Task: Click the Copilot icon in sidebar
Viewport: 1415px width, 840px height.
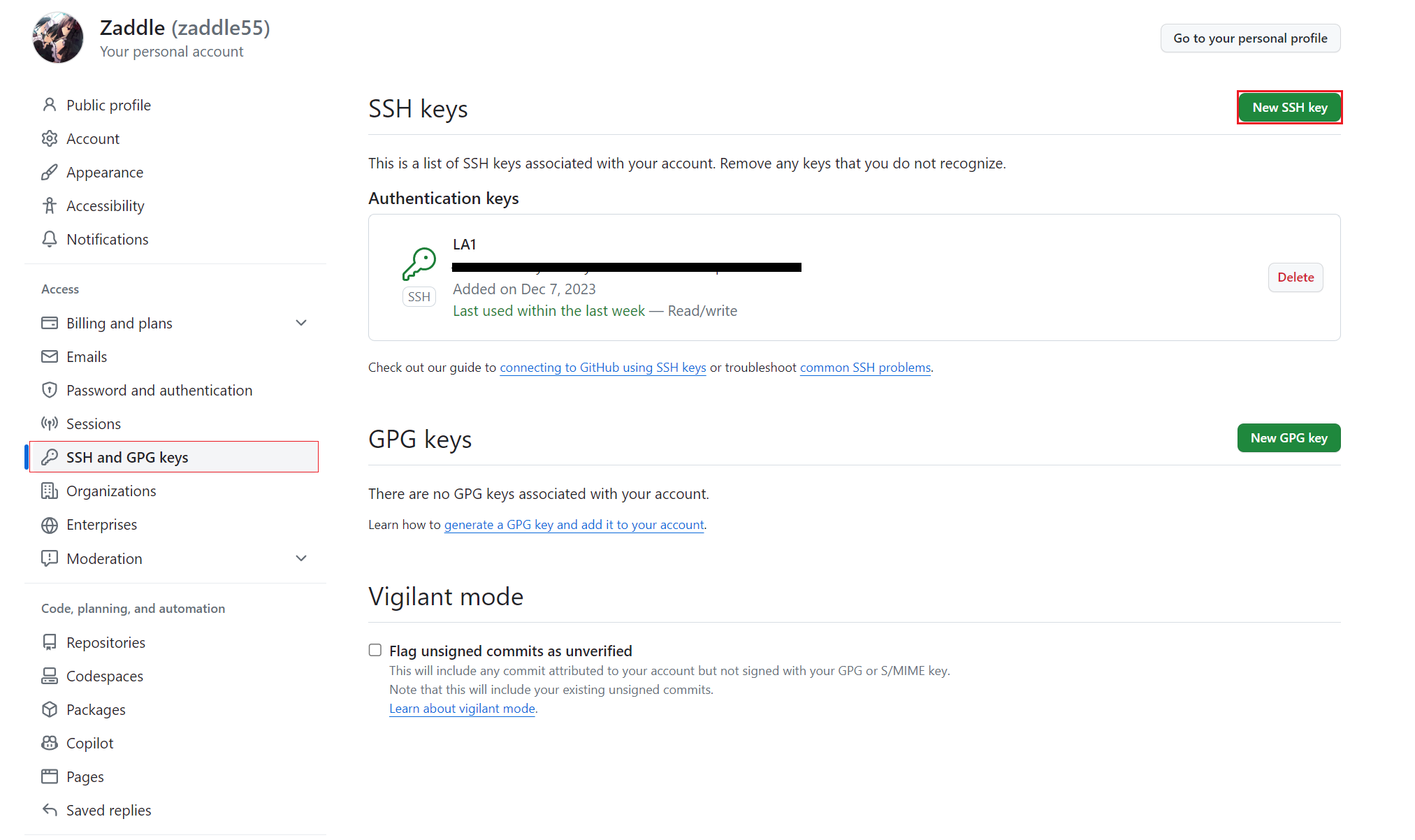Action: 50,743
